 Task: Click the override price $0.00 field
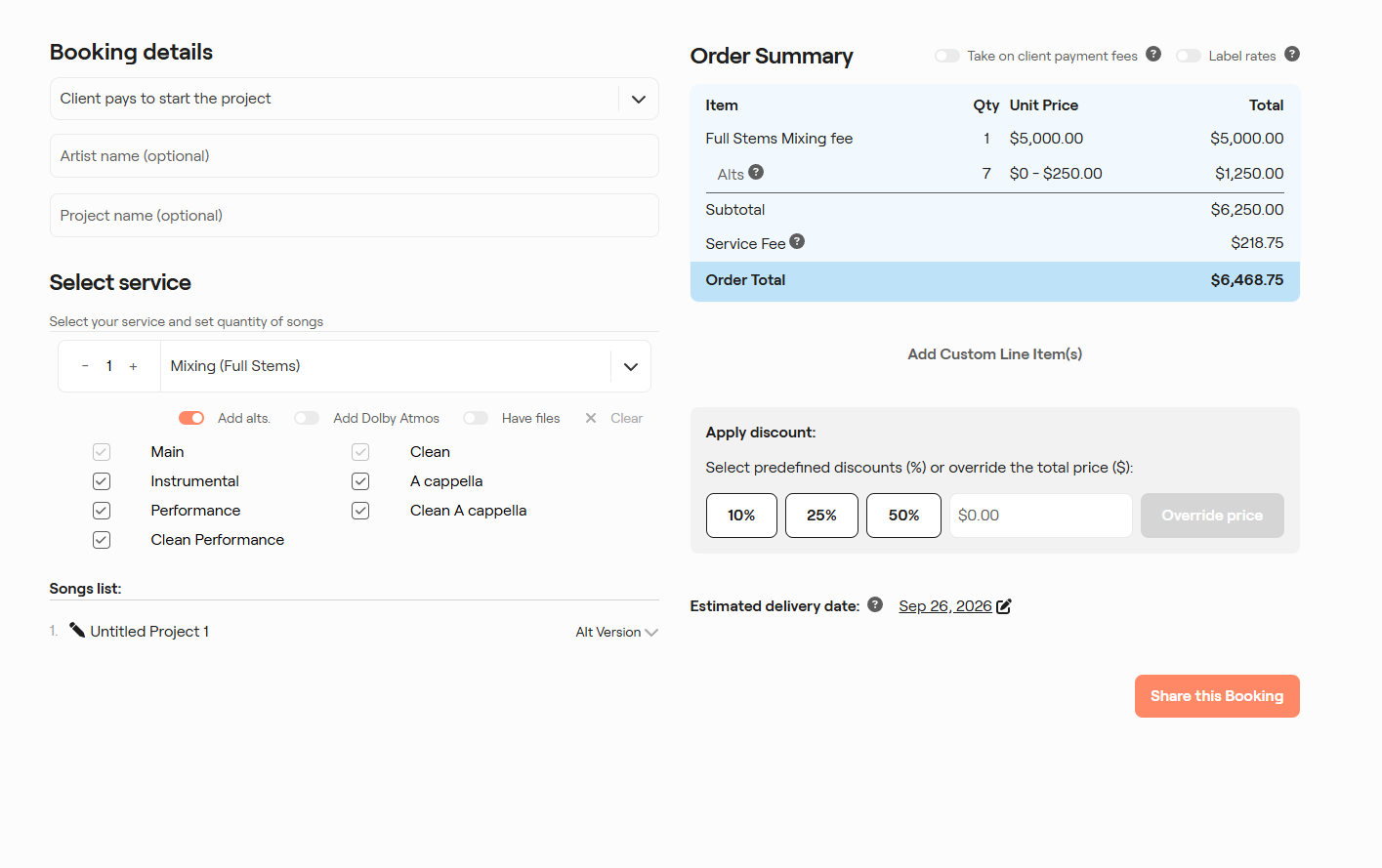(x=1040, y=516)
